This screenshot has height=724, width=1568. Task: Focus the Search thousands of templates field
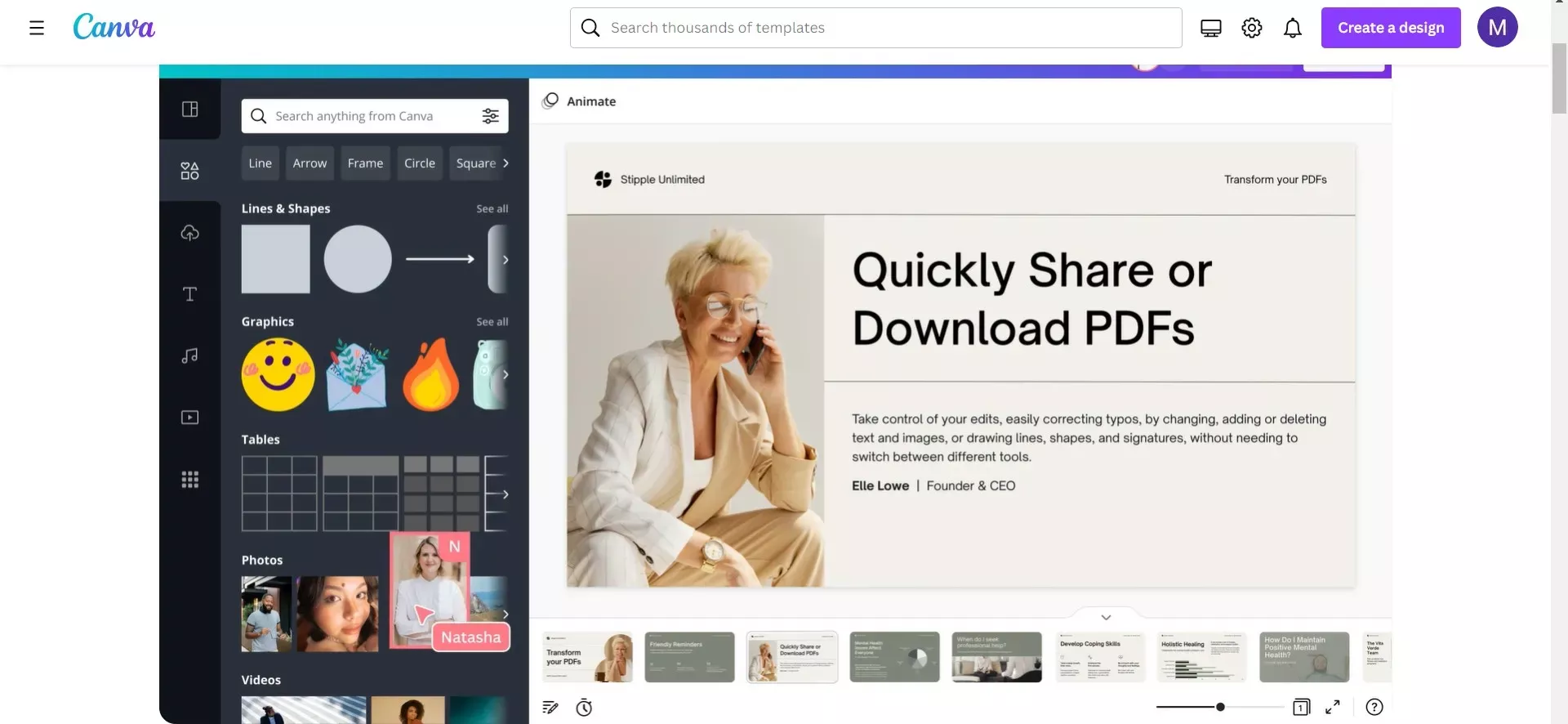(875, 28)
